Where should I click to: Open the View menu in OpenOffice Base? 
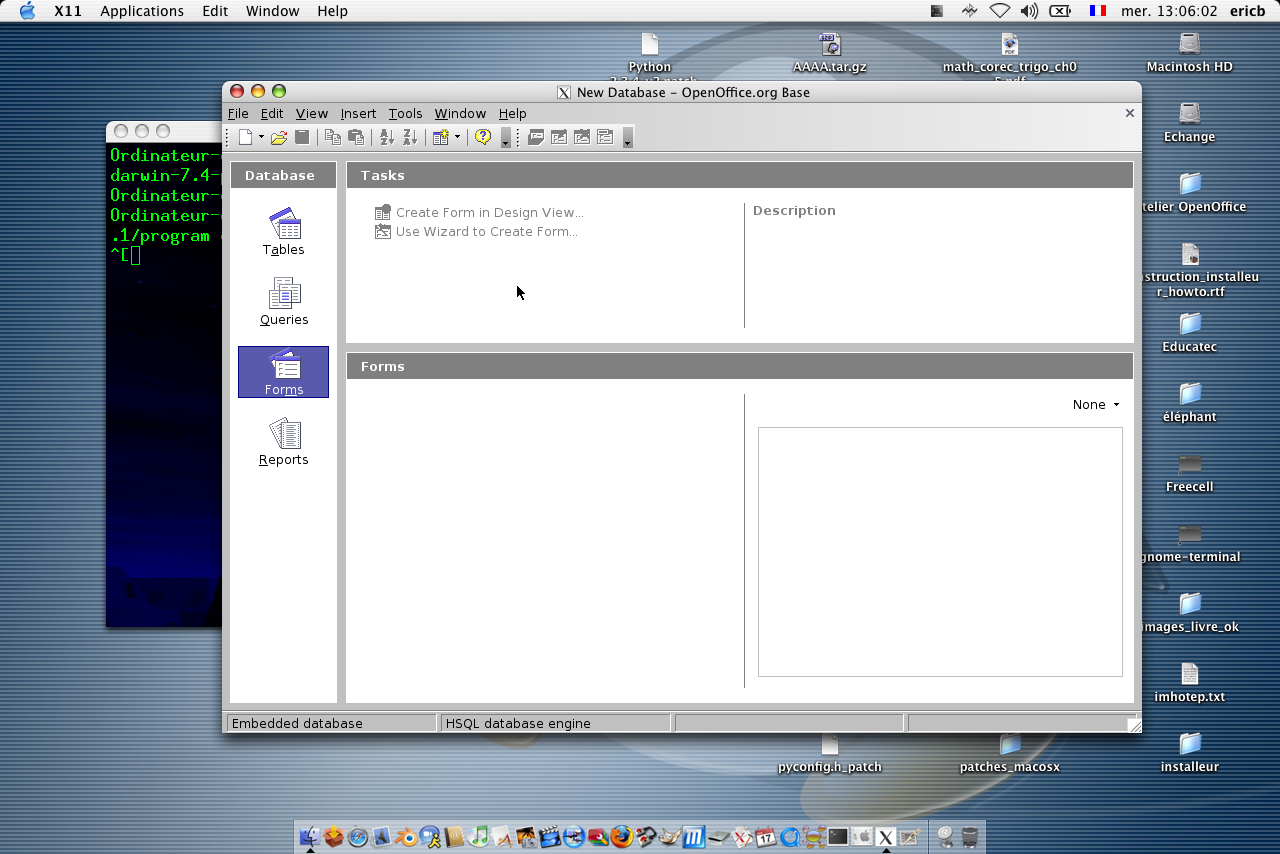(x=312, y=113)
